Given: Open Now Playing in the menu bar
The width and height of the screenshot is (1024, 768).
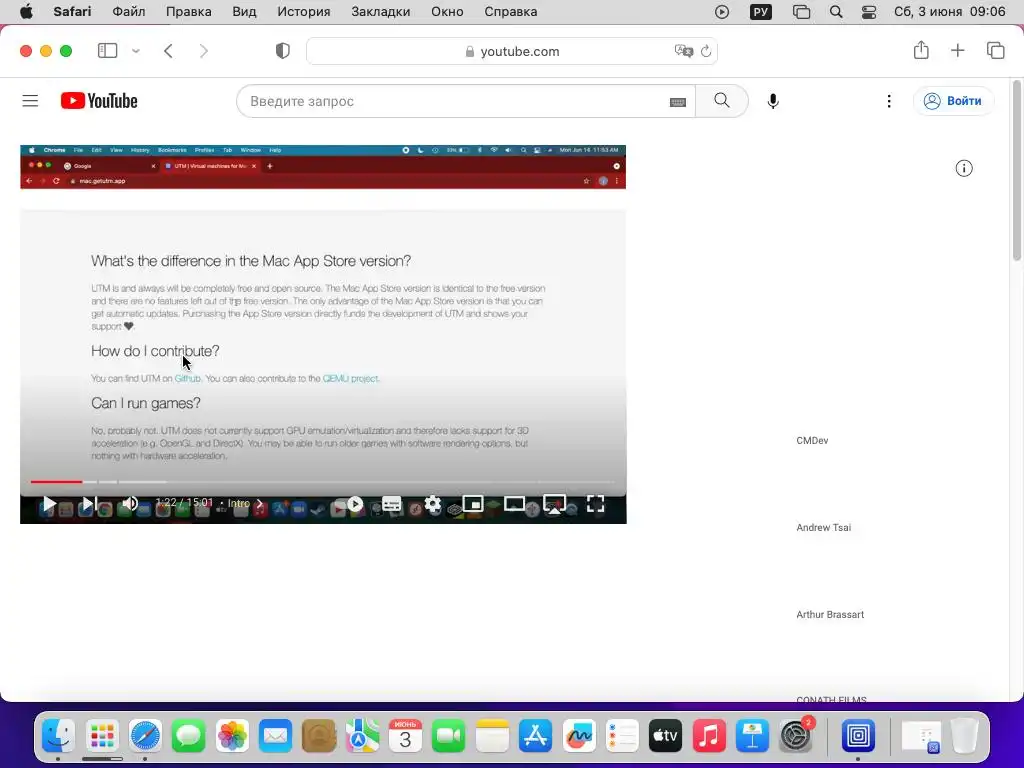Looking at the screenshot, I should click(722, 12).
